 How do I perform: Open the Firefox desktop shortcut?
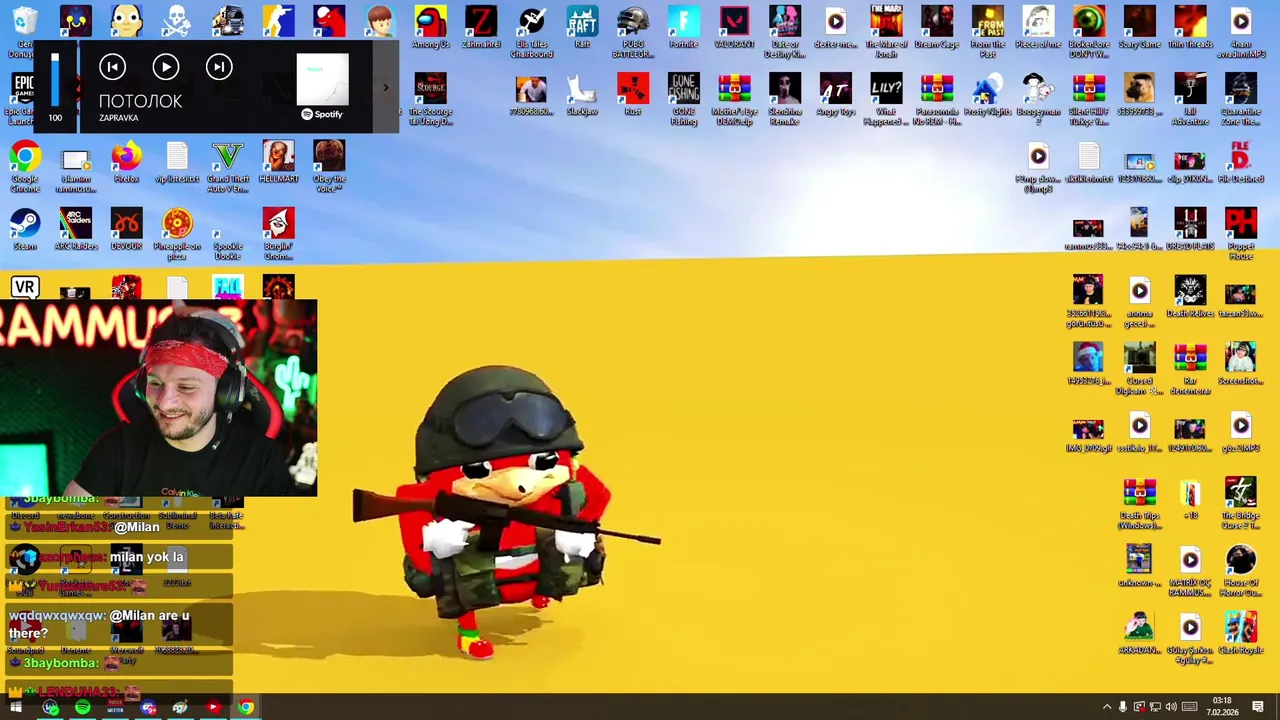126,162
